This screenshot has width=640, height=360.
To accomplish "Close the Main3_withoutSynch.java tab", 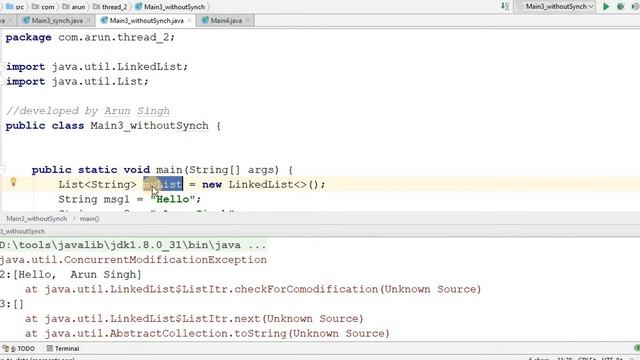I will (x=189, y=20).
